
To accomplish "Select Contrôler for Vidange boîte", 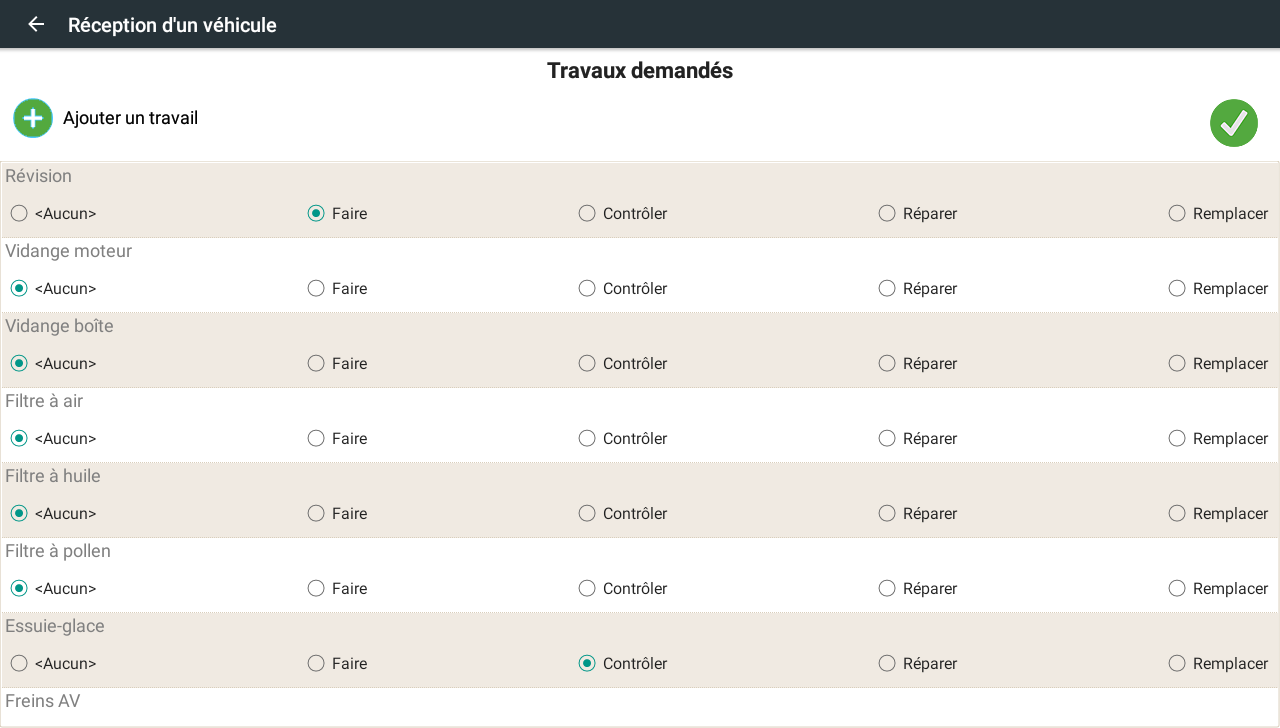I will coord(587,363).
